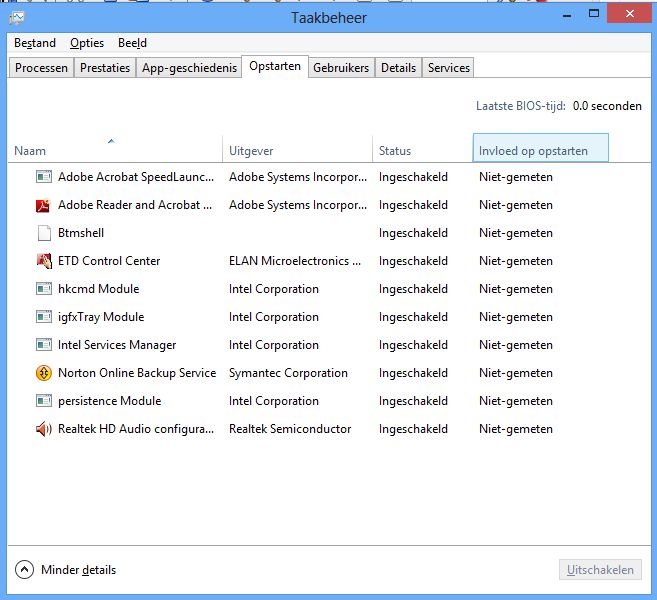
Task: Collapse view with Minder details arrow
Action: (24, 570)
